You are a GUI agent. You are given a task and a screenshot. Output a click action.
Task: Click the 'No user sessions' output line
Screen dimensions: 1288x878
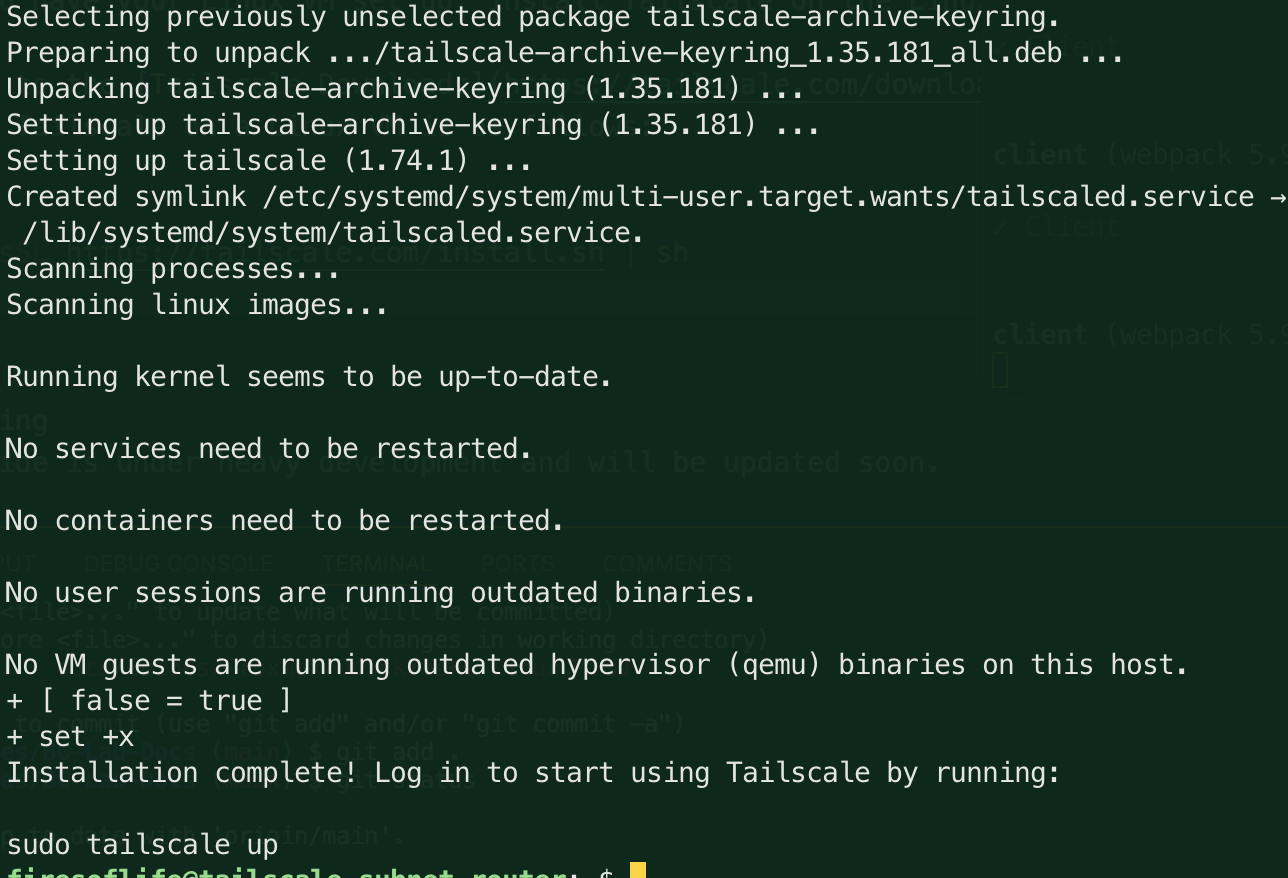click(x=380, y=593)
